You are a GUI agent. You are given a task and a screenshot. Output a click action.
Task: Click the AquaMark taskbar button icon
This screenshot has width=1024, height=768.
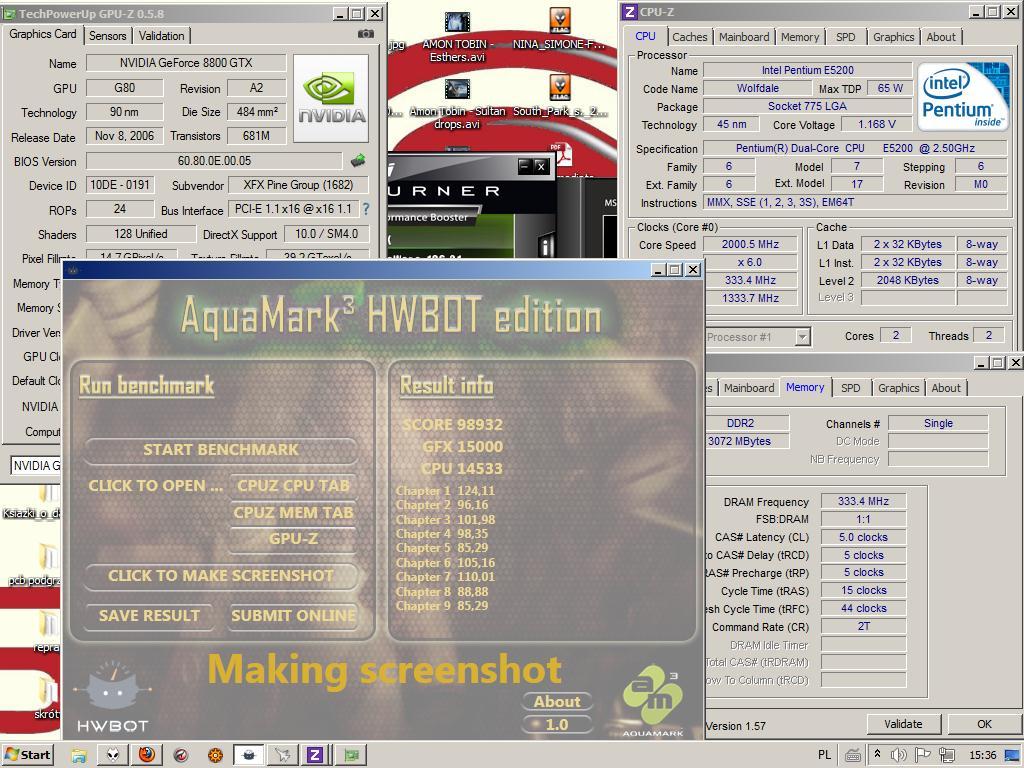248,755
